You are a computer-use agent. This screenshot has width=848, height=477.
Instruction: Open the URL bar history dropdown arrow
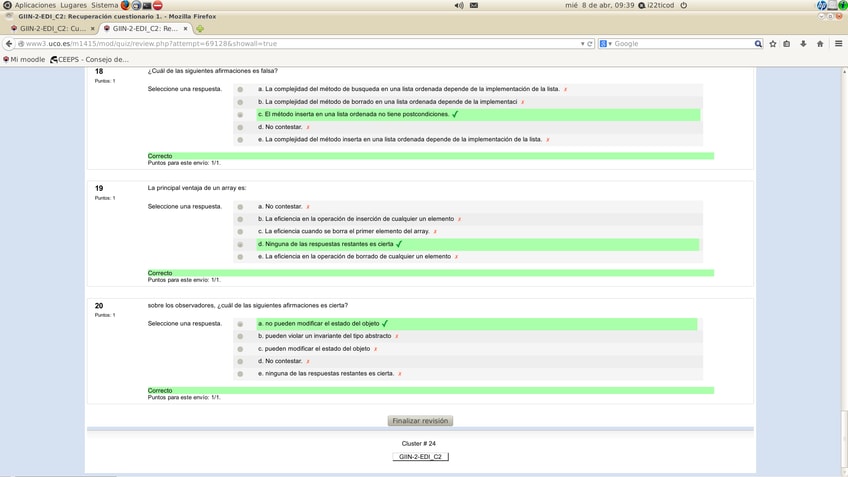582,44
